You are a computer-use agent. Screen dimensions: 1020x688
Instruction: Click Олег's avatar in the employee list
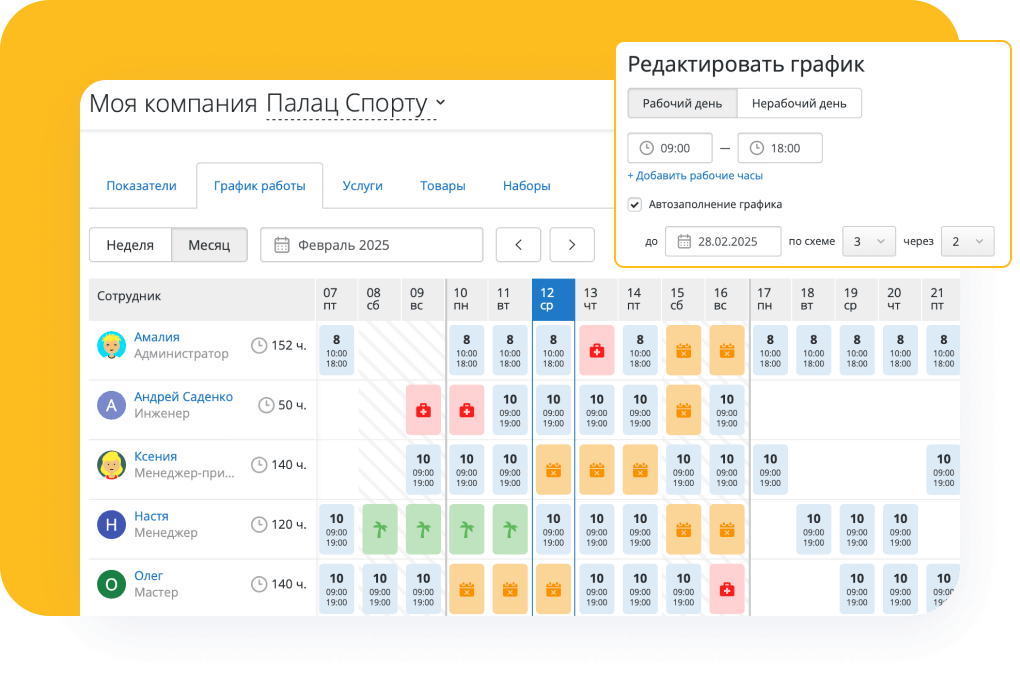111,584
